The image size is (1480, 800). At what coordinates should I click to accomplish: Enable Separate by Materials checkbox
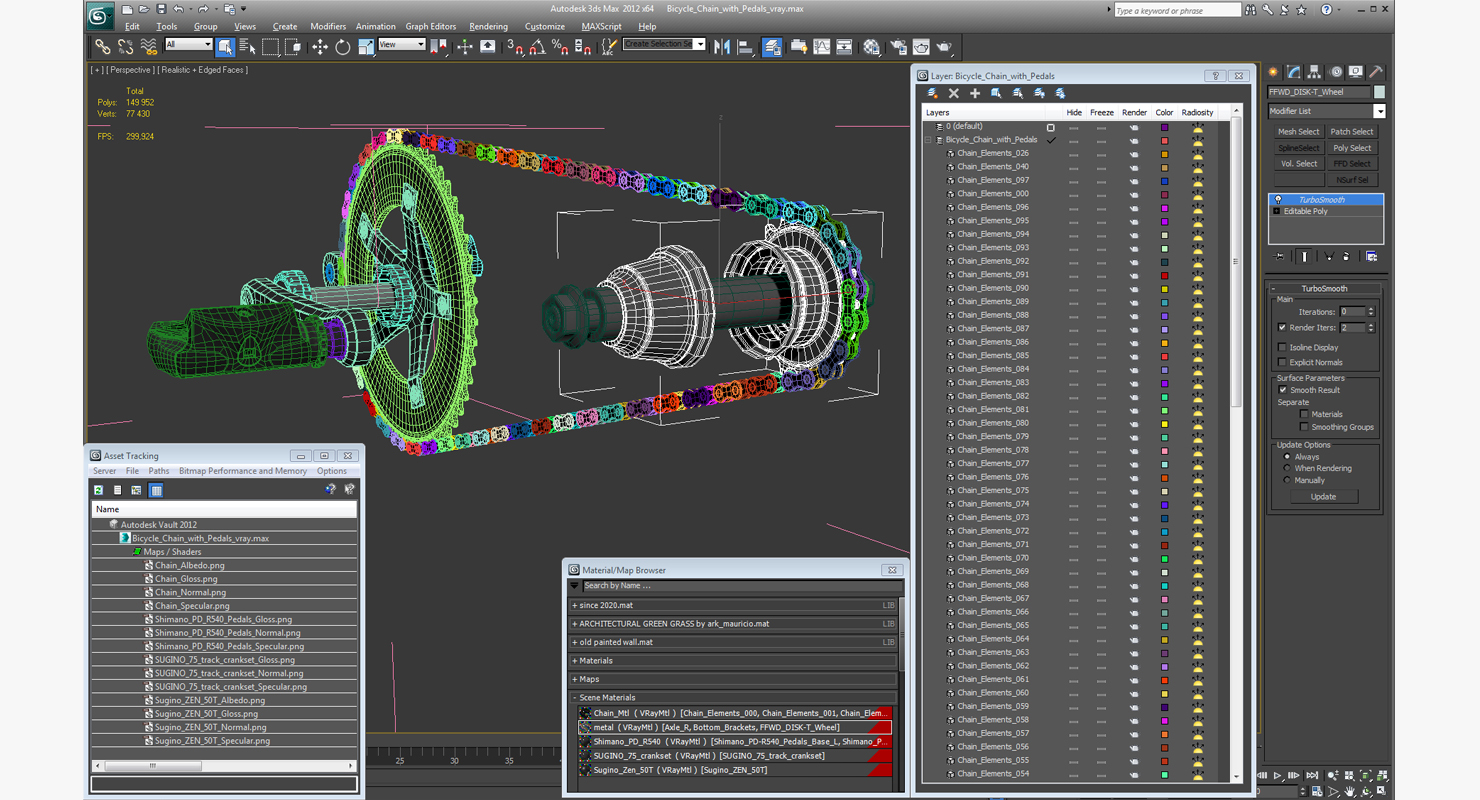[1304, 414]
